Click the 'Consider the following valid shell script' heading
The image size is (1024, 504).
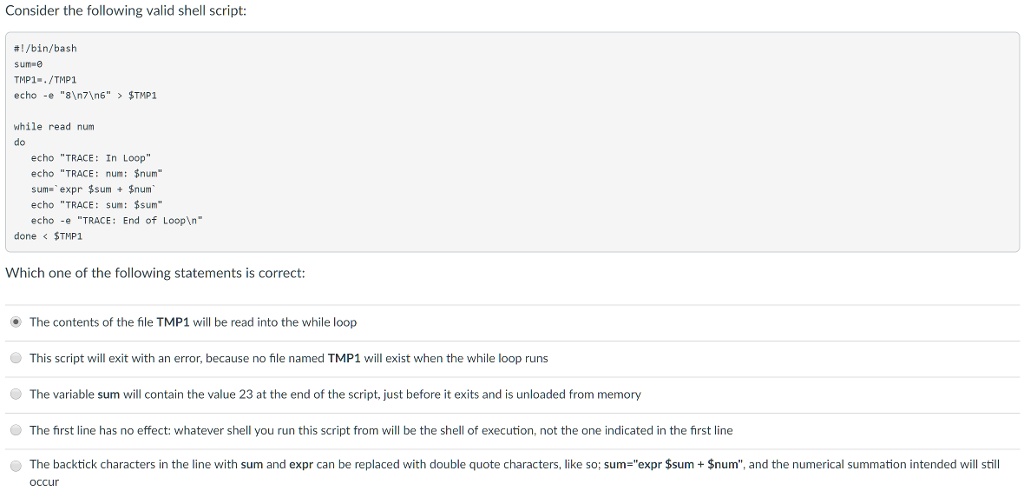(125, 11)
